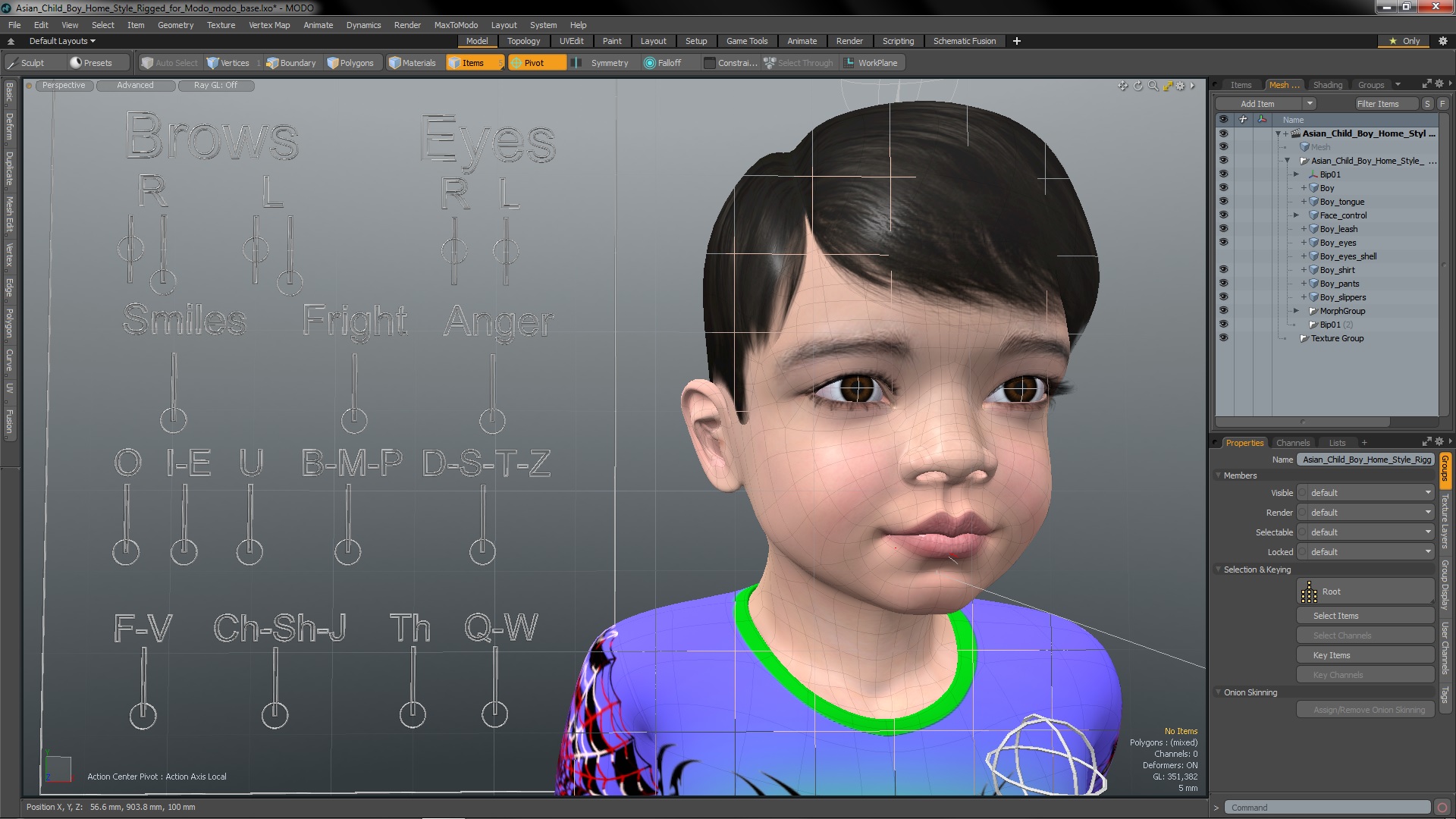Activate the Pivot mode button

(x=535, y=63)
